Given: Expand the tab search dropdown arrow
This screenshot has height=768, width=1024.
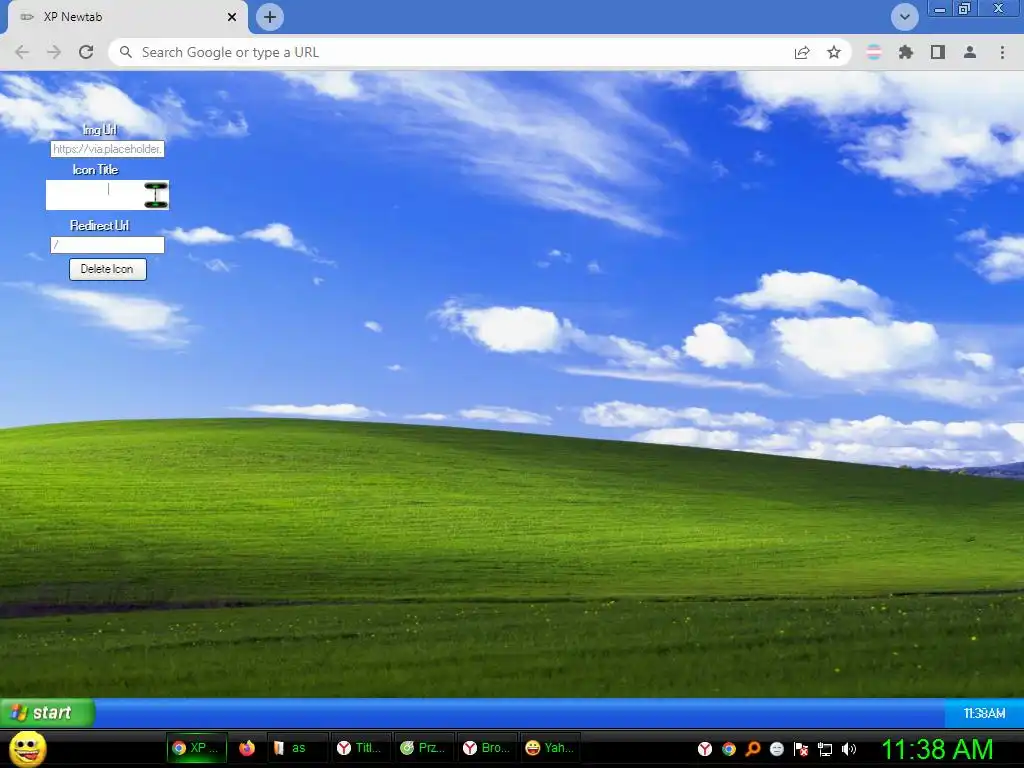Looking at the screenshot, I should pyautogui.click(x=904, y=17).
